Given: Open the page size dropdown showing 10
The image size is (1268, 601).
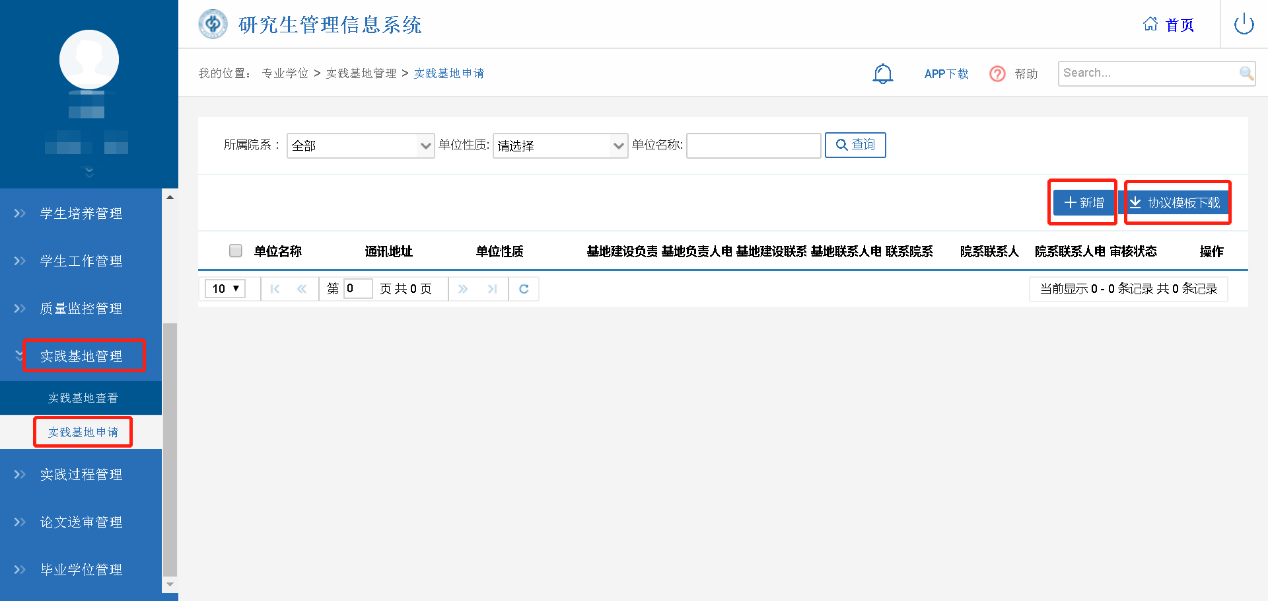Looking at the screenshot, I should coord(225,289).
